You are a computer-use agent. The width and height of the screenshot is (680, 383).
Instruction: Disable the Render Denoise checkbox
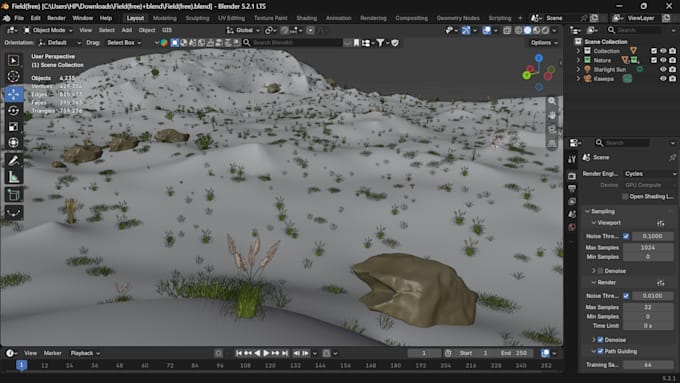pyautogui.click(x=601, y=340)
